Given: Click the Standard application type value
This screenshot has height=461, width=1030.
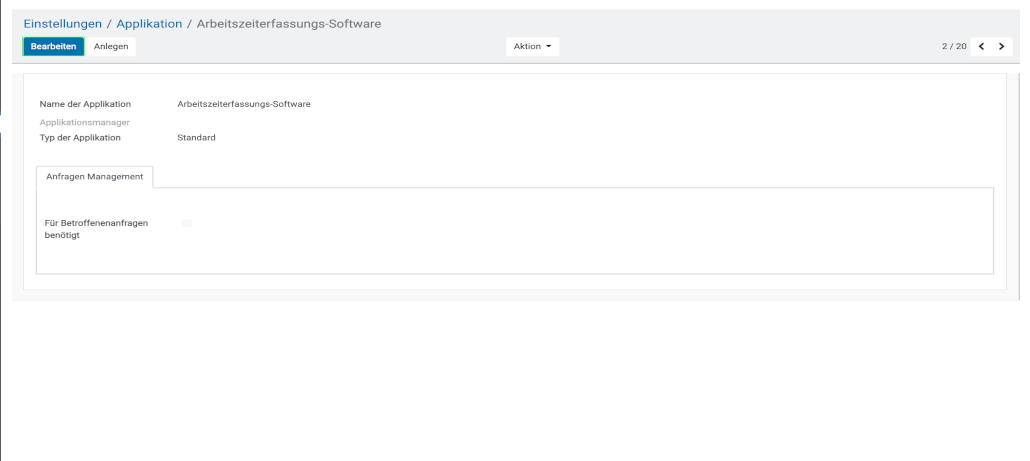Looking at the screenshot, I should point(195,138).
